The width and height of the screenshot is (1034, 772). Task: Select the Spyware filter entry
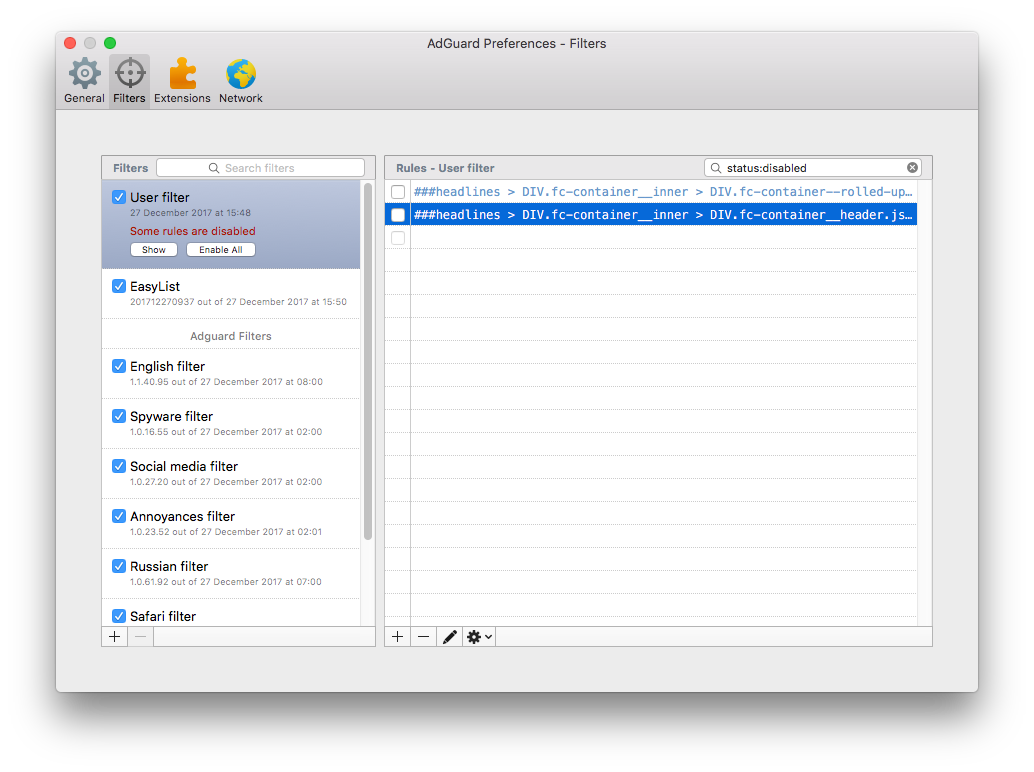point(231,423)
